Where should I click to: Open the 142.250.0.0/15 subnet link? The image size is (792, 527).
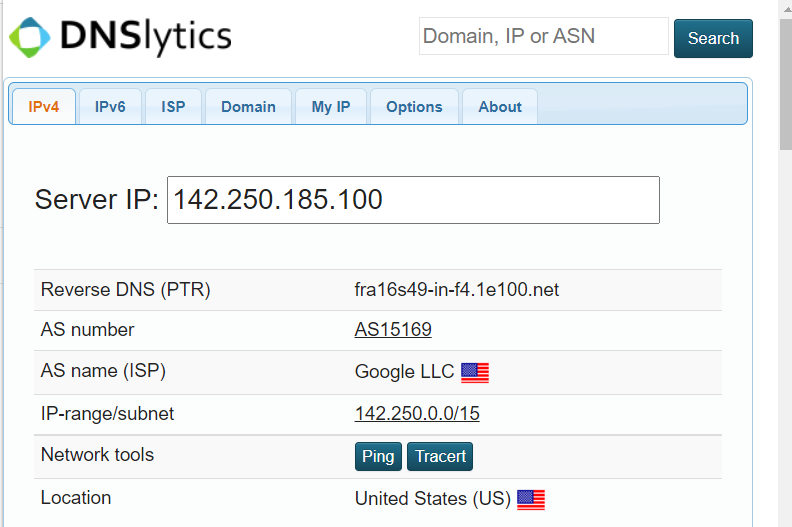(x=417, y=413)
